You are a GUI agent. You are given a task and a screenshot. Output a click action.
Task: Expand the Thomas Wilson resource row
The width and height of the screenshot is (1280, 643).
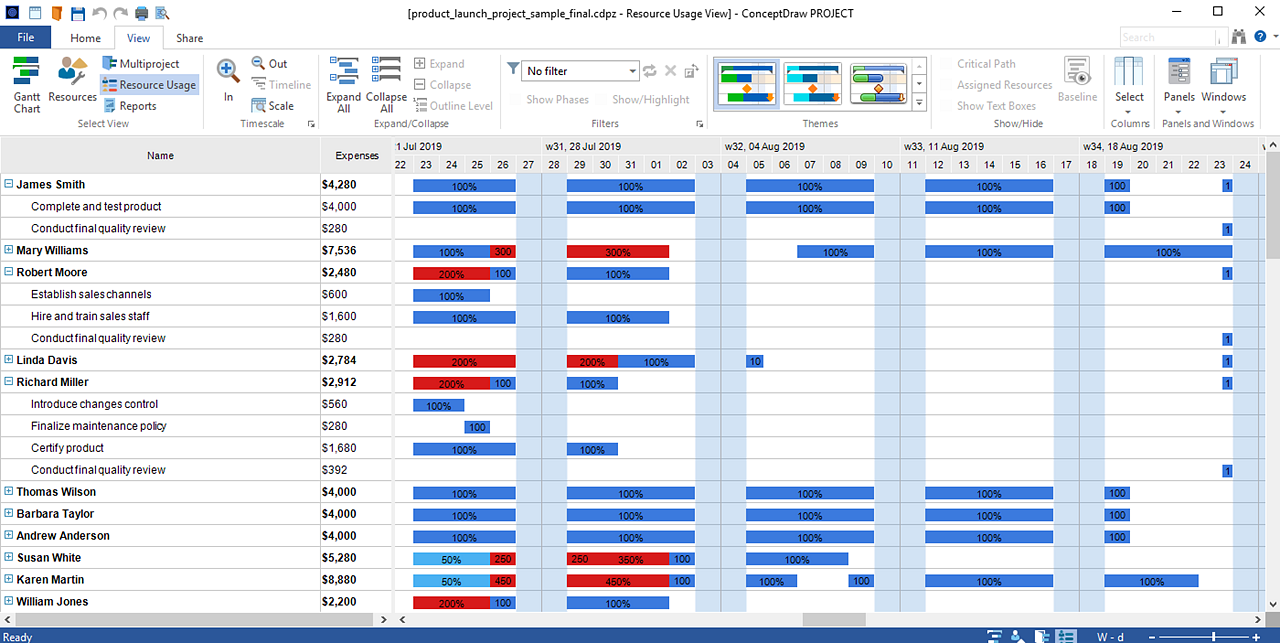tap(9, 492)
